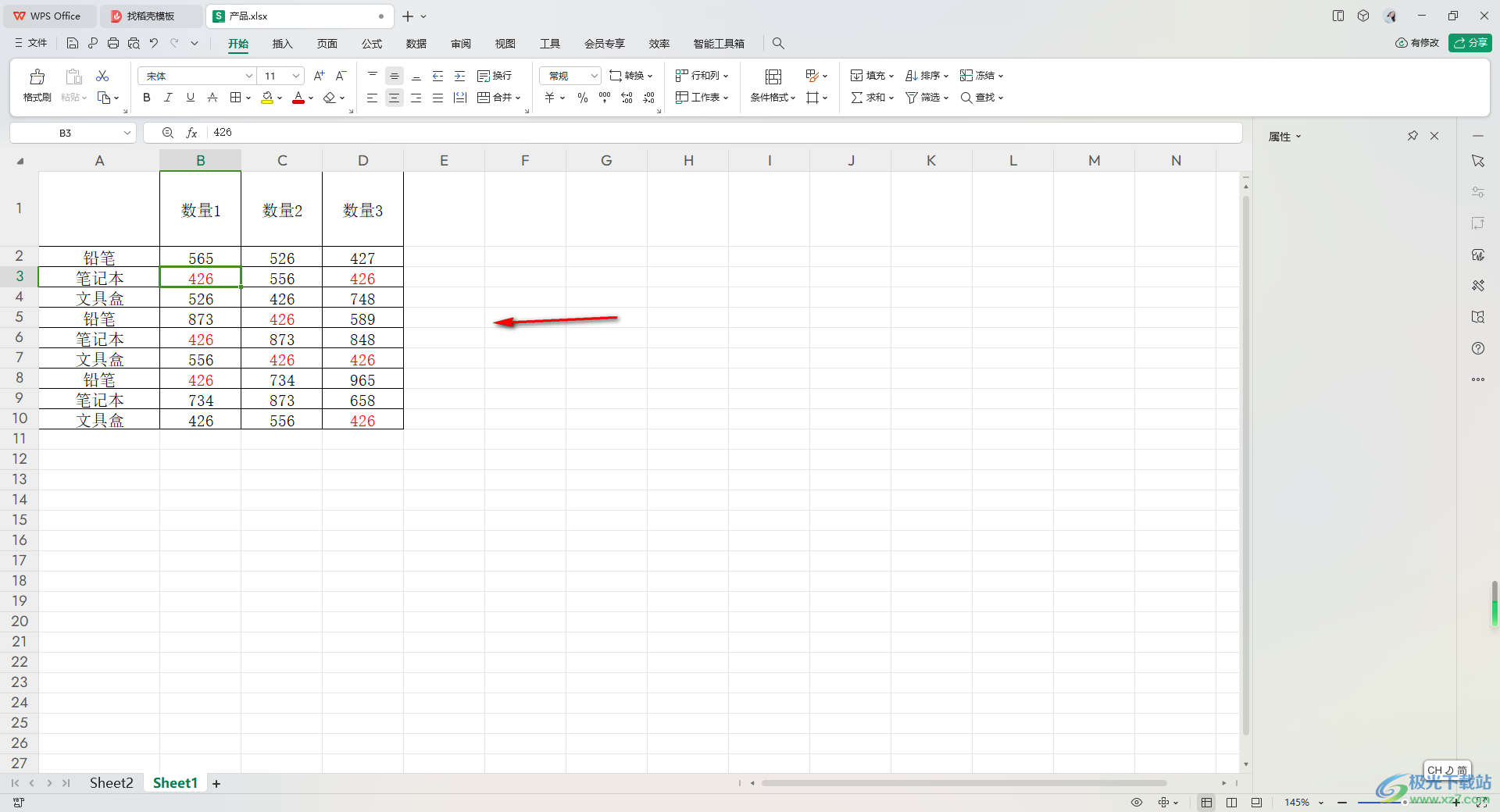Viewport: 1500px width, 812px height.
Task: Click decrease decimal places icon
Action: click(648, 98)
